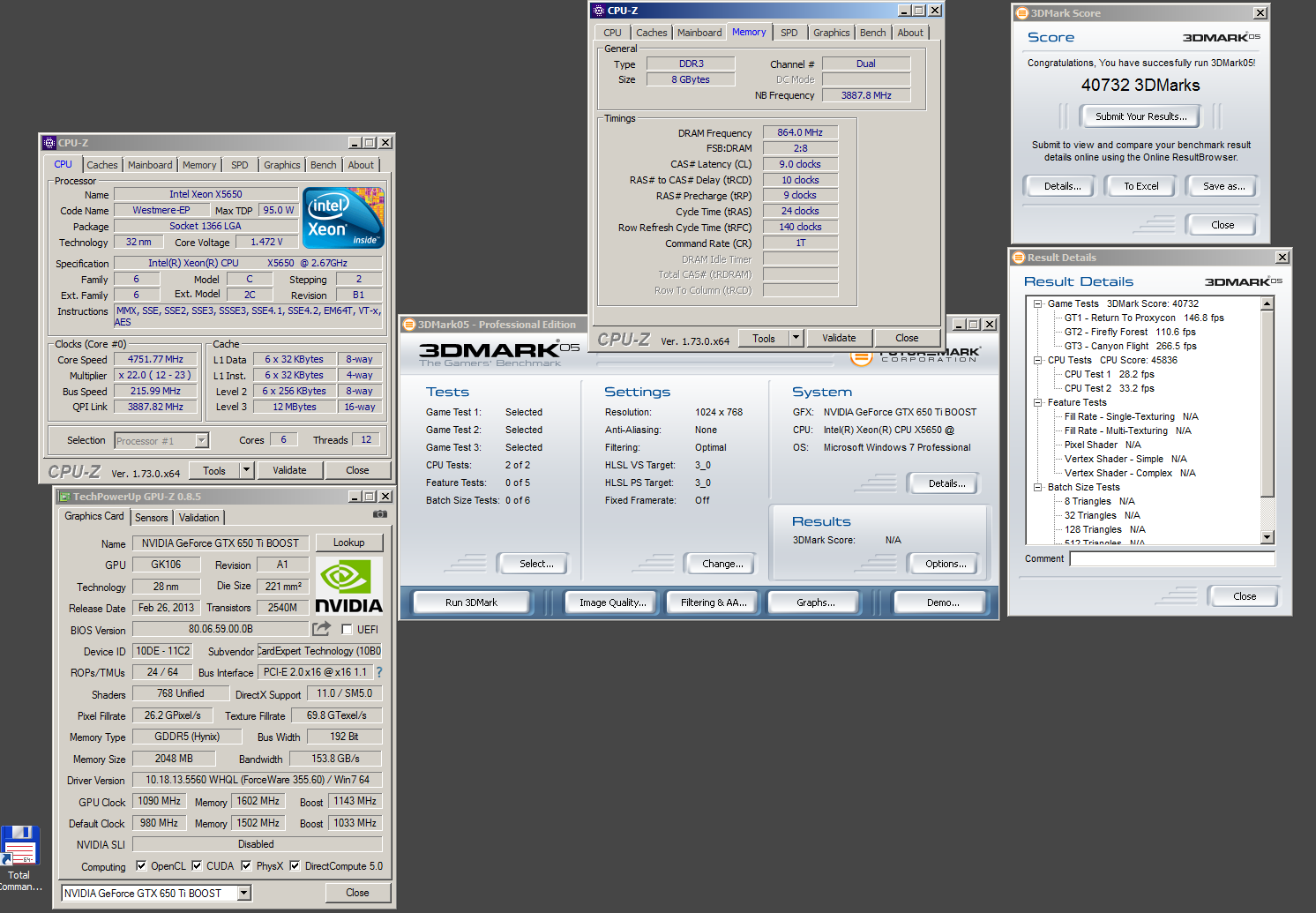Open the Total Commander desktop shortcut
The height and width of the screenshot is (913, 1316).
click(19, 858)
